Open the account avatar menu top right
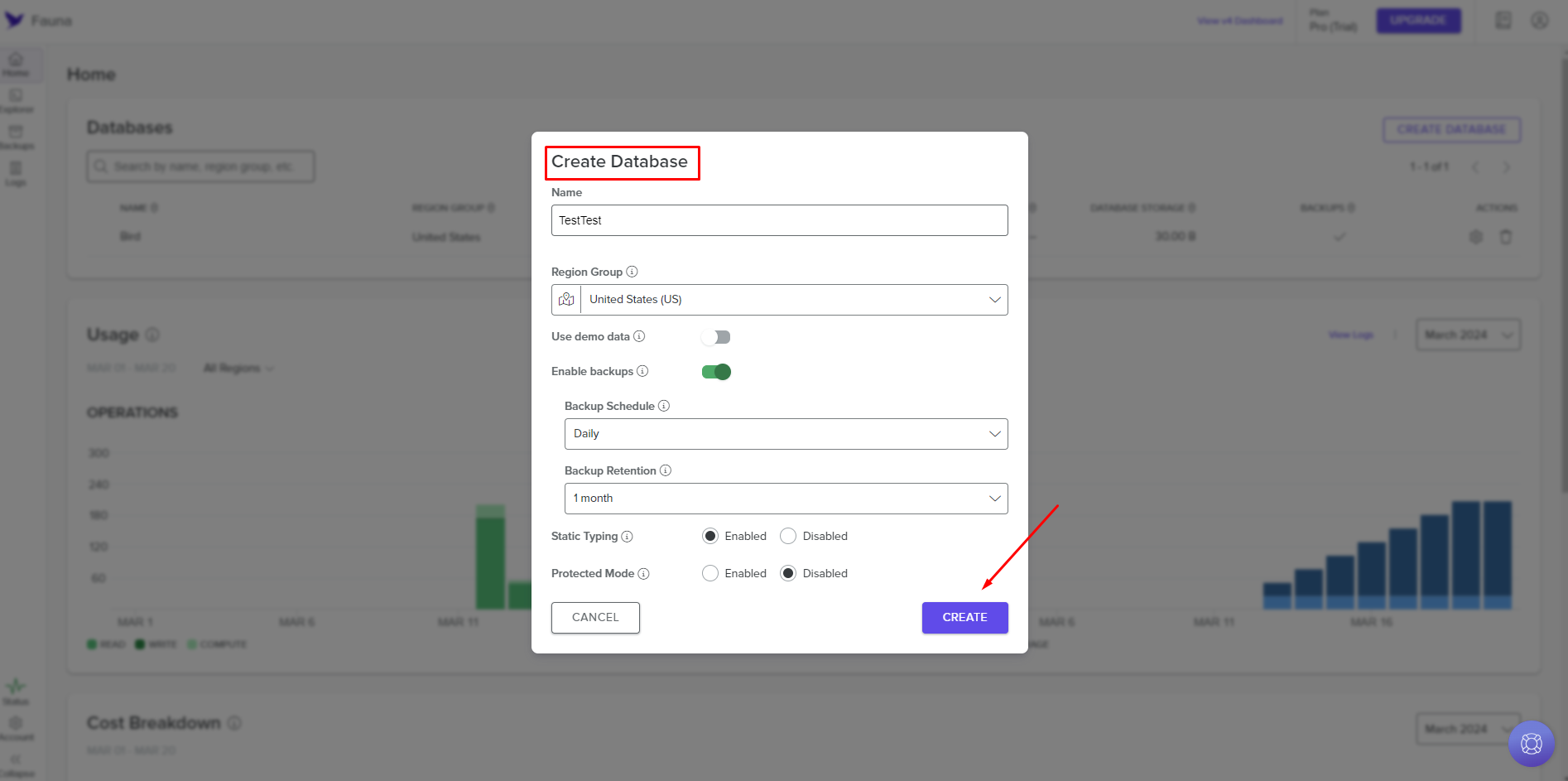 coord(1540,20)
